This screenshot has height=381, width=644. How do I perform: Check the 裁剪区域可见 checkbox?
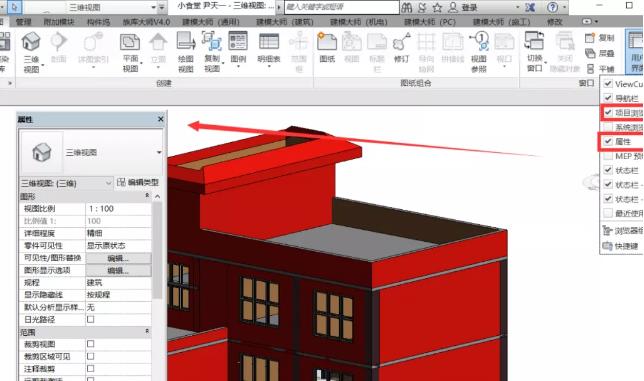click(x=90, y=356)
